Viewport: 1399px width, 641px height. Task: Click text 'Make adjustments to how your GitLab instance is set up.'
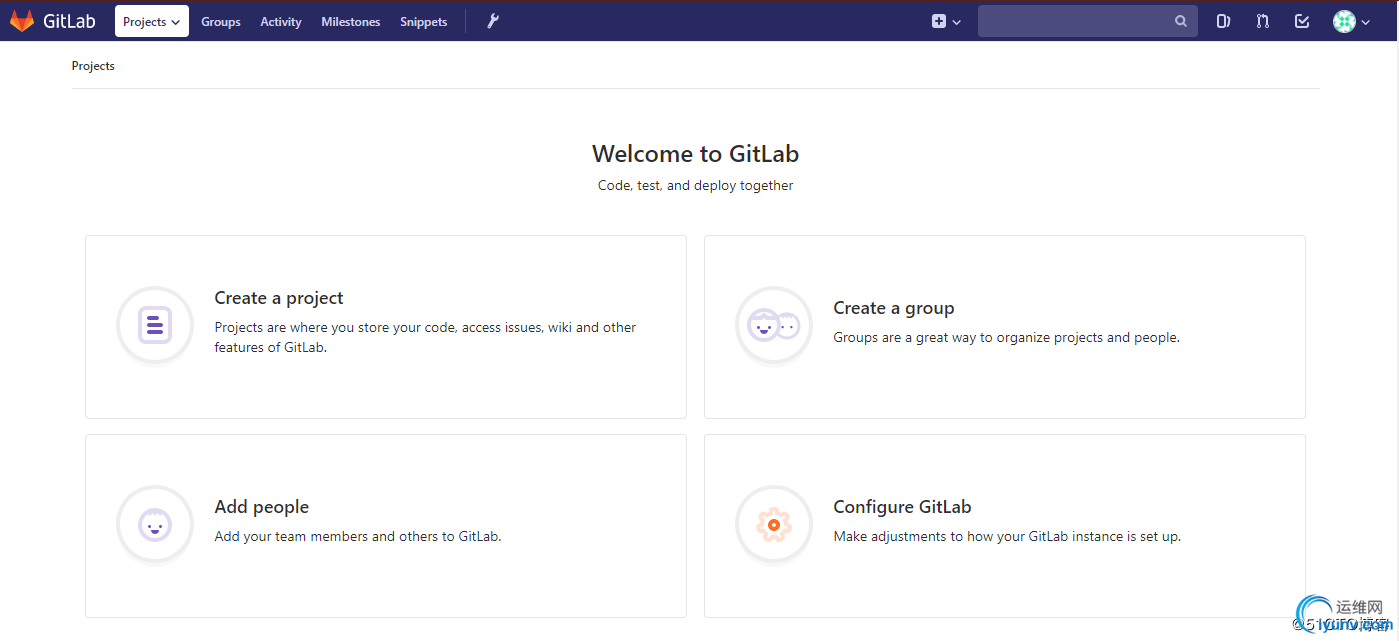point(1007,536)
